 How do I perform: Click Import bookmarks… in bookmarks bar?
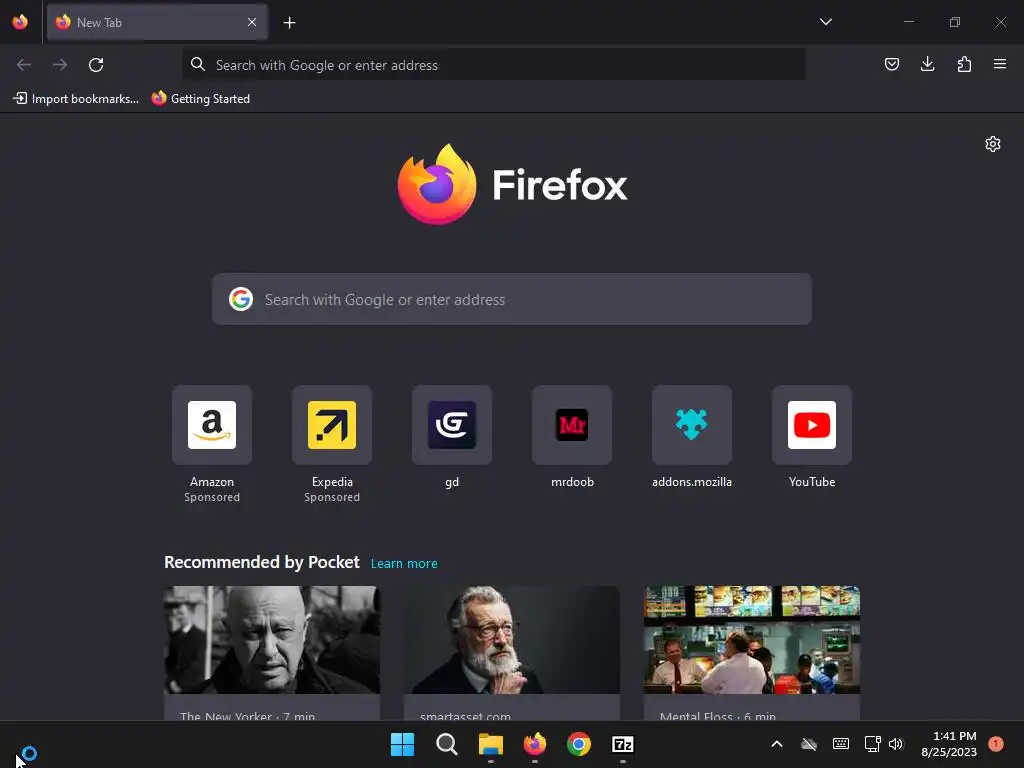tap(76, 99)
